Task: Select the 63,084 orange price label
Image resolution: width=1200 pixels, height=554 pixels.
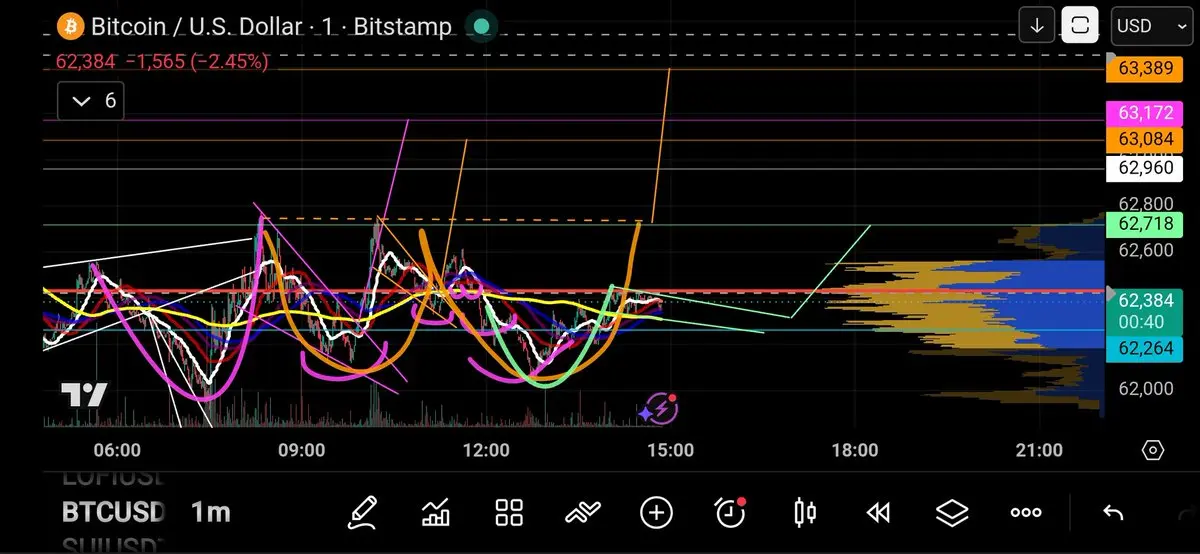Action: tap(1145, 138)
